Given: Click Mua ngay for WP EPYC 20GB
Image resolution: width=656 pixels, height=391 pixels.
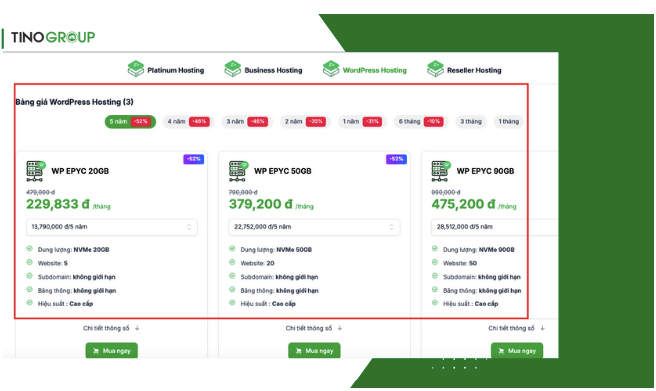Looking at the screenshot, I should pyautogui.click(x=112, y=350).
